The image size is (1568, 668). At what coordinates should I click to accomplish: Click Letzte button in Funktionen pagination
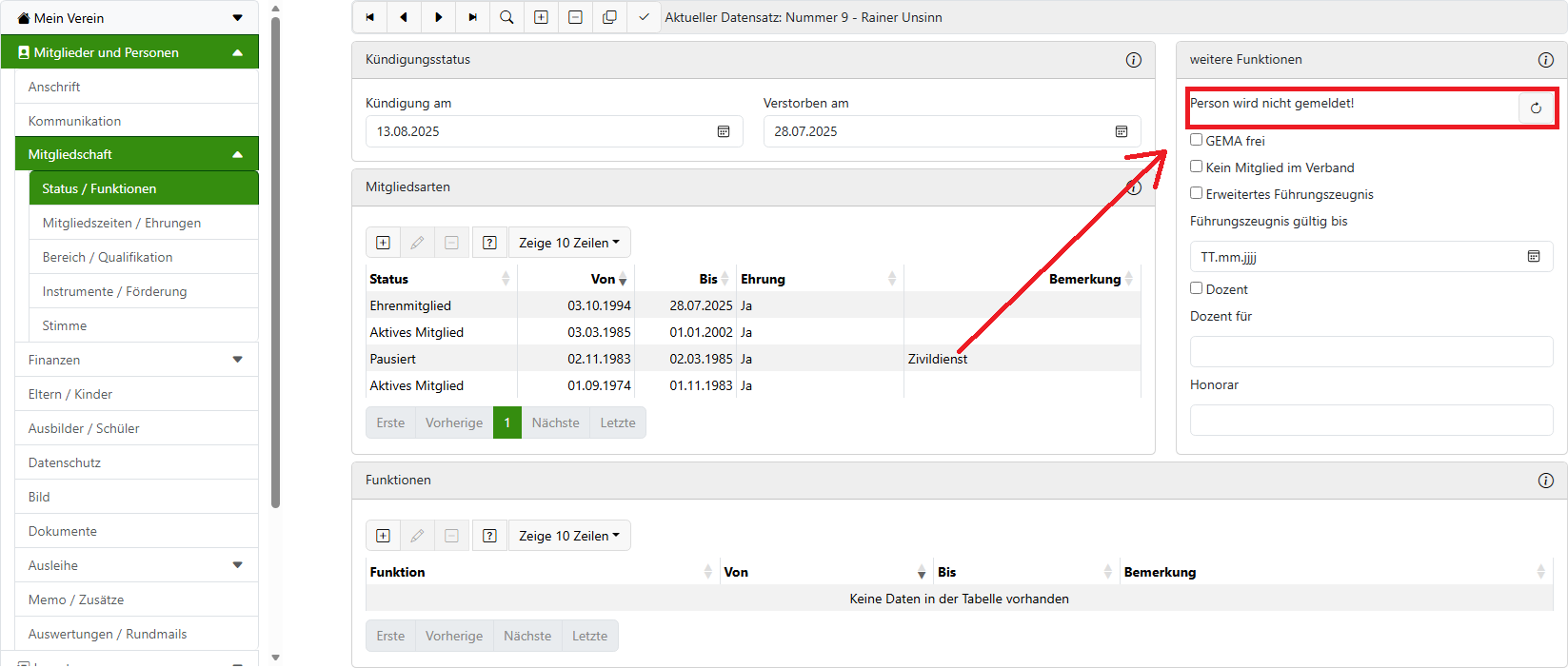click(x=589, y=636)
